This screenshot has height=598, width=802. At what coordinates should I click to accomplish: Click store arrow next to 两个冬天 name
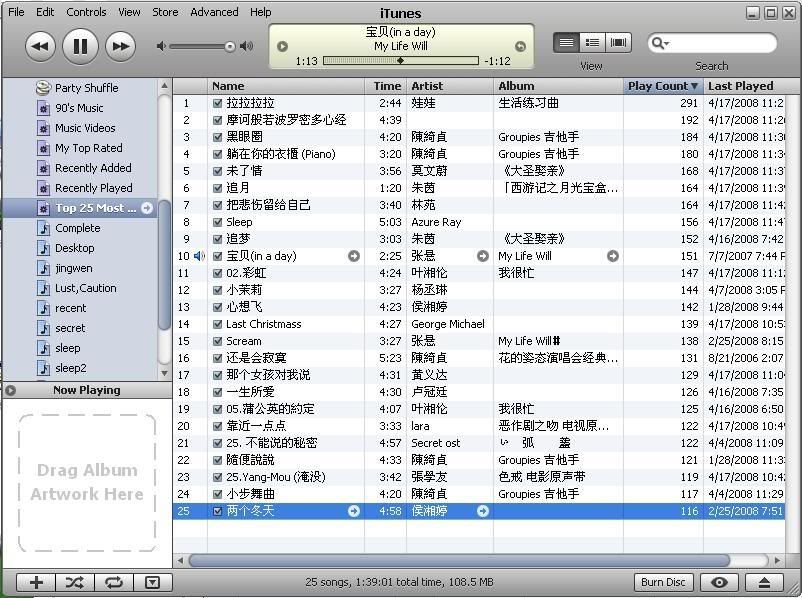(354, 511)
